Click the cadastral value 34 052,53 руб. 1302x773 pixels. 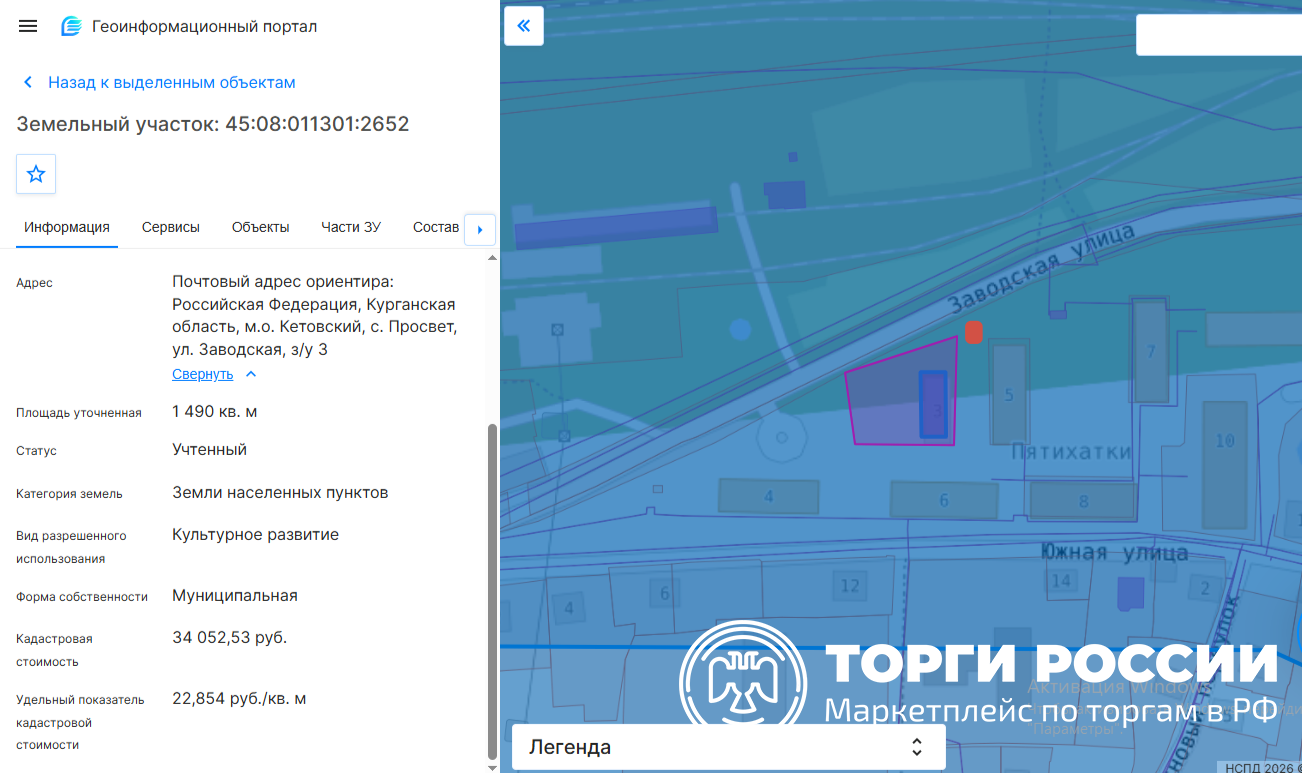229,638
